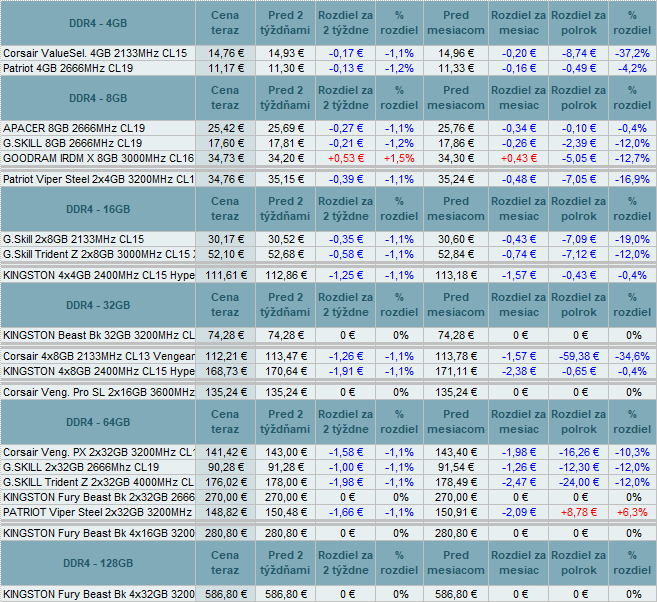Click the red +0,53 € difference value

346,159
